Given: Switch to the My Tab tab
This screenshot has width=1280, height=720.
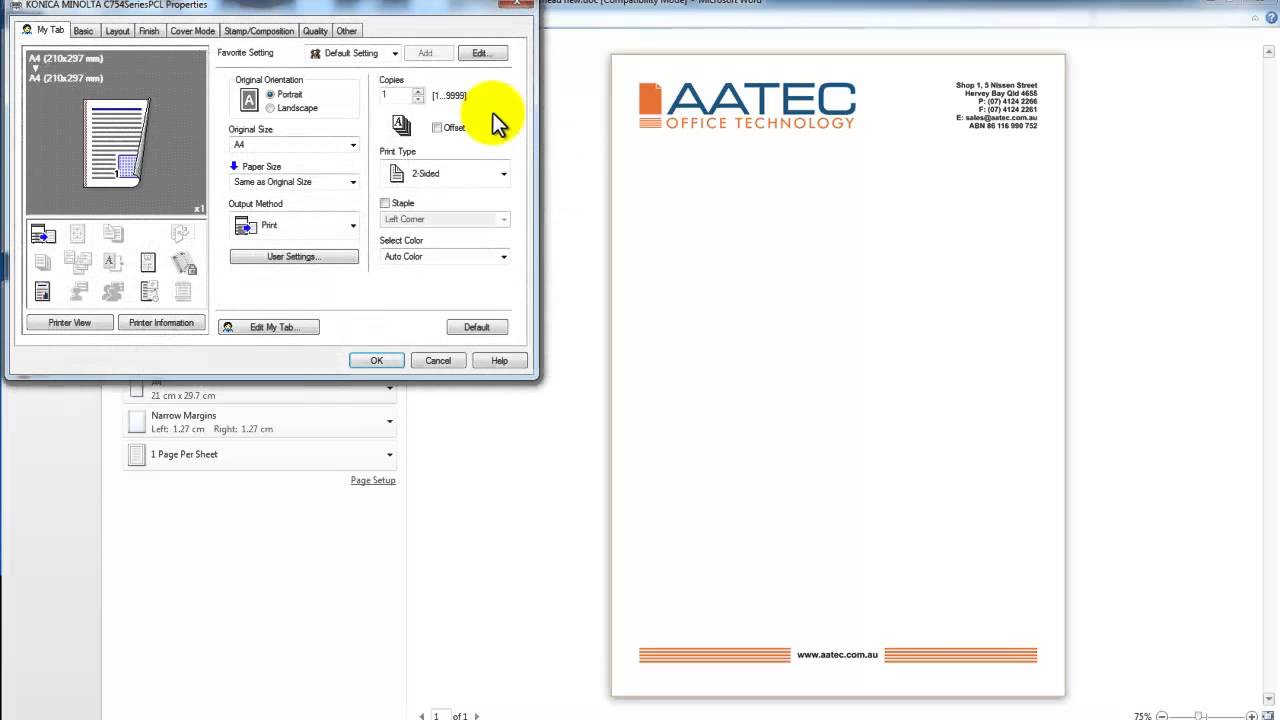Looking at the screenshot, I should click(x=43, y=30).
